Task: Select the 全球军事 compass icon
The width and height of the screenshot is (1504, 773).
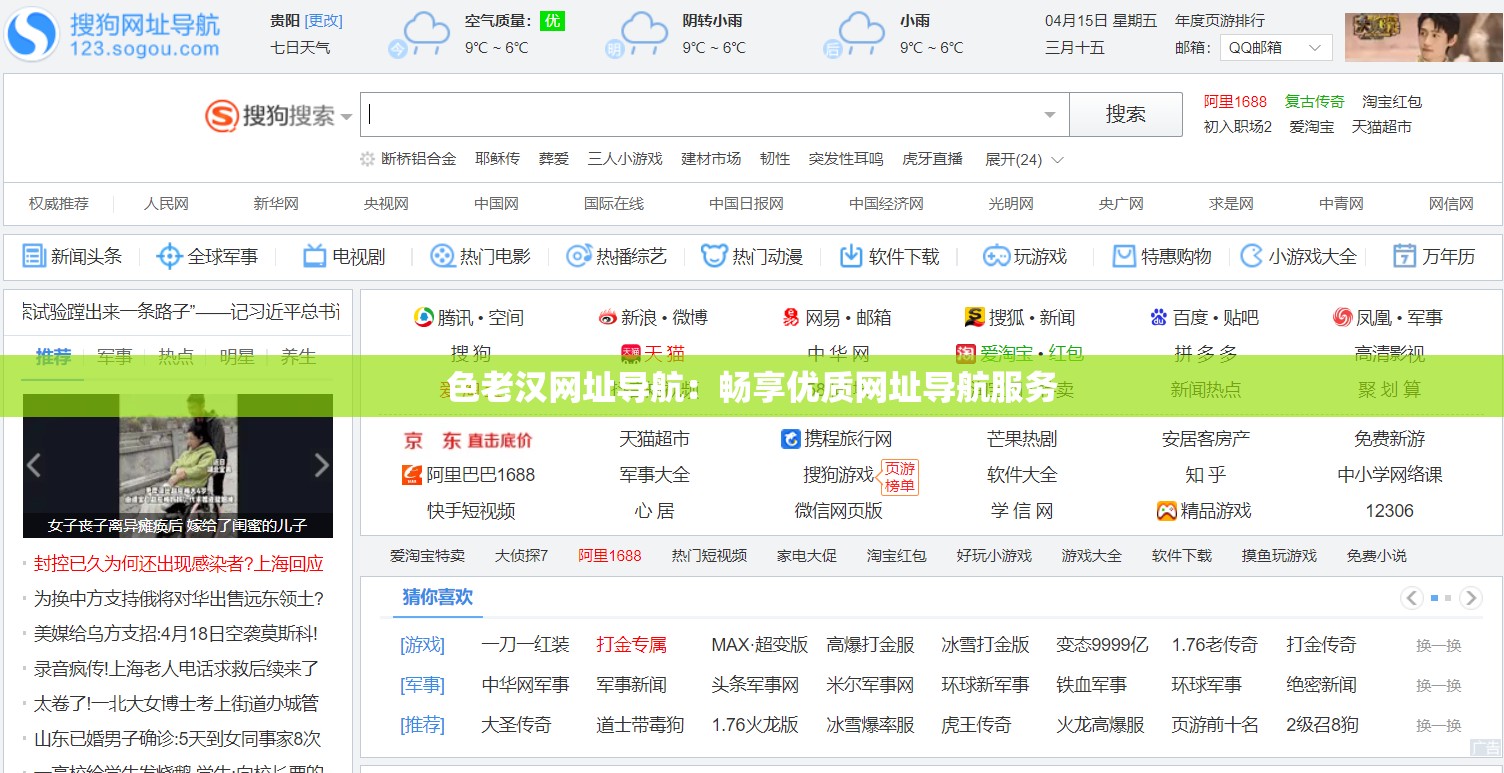Action: (x=168, y=256)
